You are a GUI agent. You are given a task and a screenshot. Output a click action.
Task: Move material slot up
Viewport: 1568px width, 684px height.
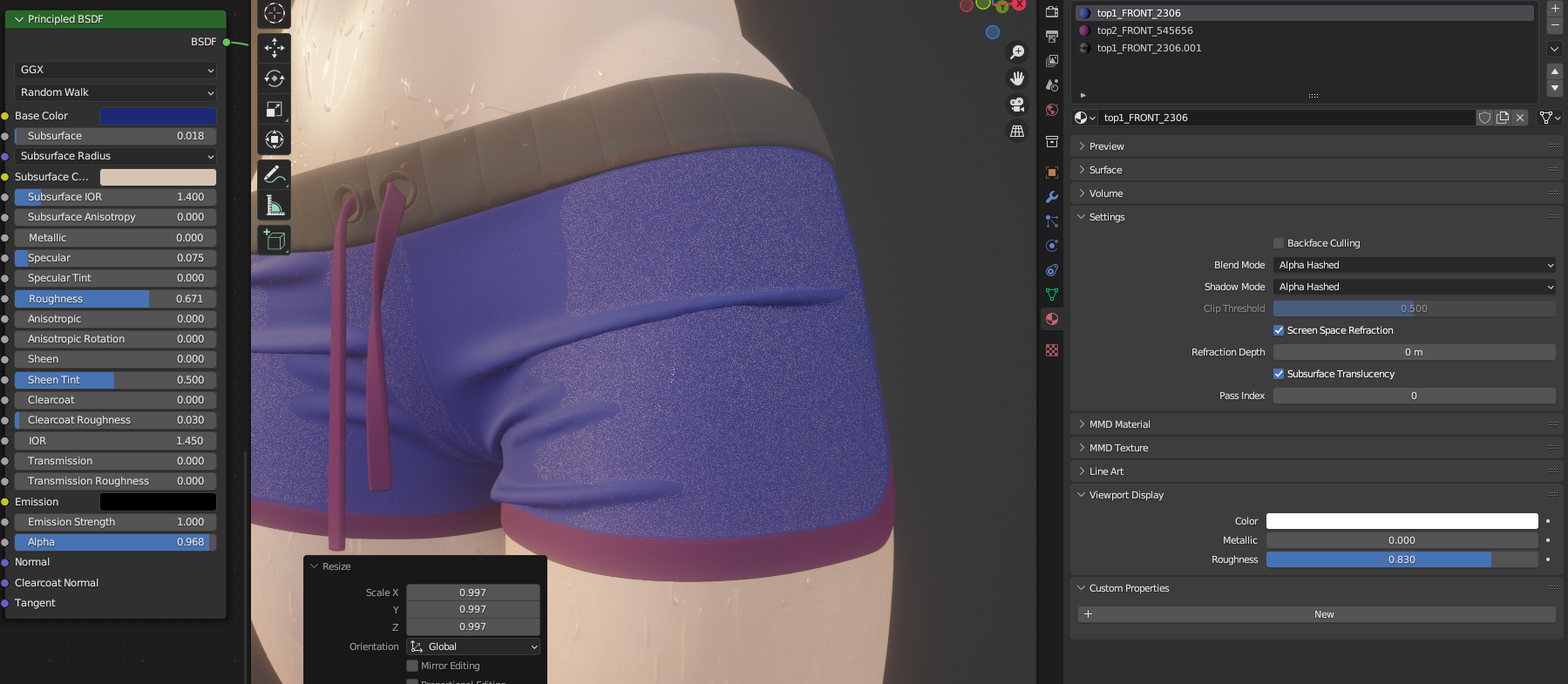pyautogui.click(x=1554, y=71)
